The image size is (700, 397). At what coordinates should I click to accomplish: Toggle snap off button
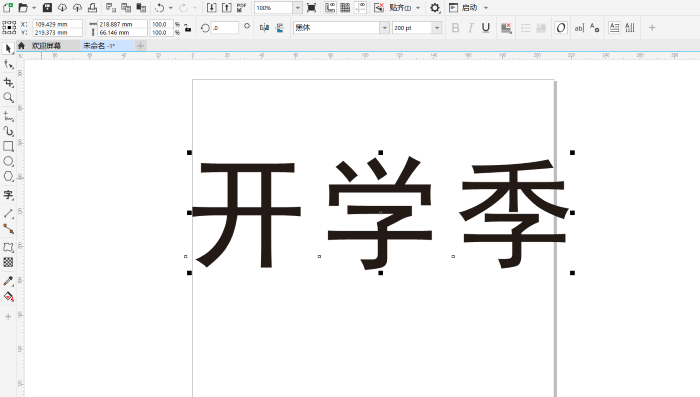(379, 8)
